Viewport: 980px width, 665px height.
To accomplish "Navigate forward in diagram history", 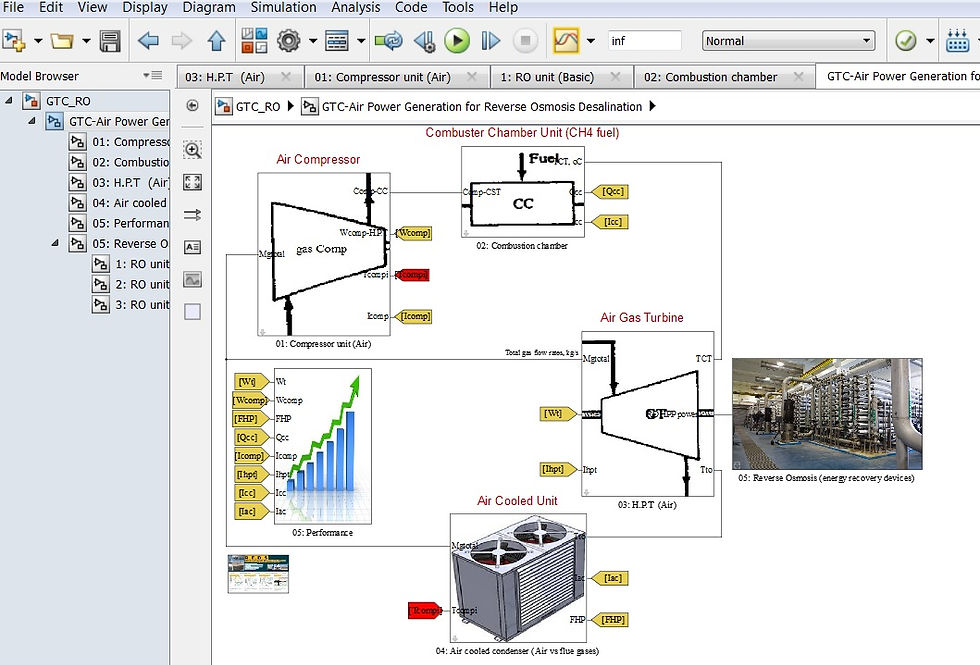I will (x=182, y=41).
